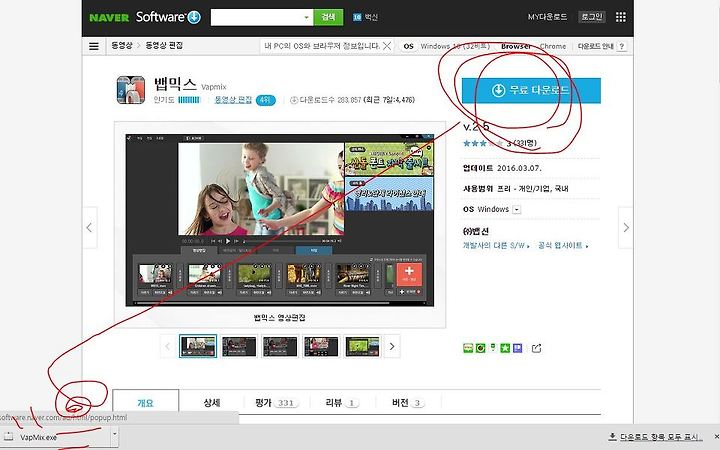
Task: Click the blue share icon
Action: [518, 348]
